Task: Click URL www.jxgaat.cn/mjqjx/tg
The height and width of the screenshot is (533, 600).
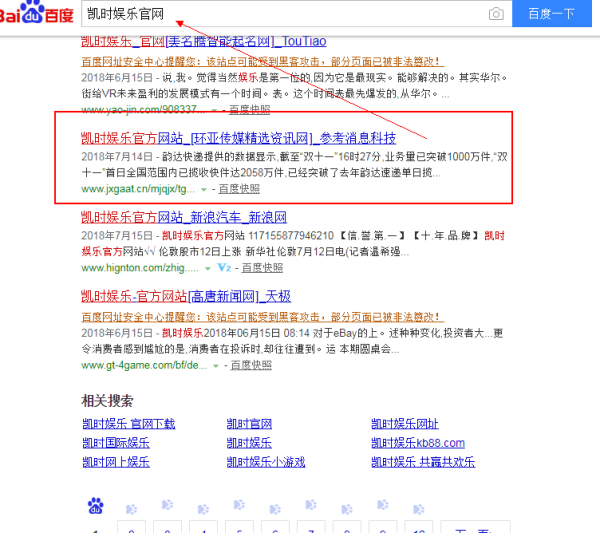Action: (x=138, y=189)
